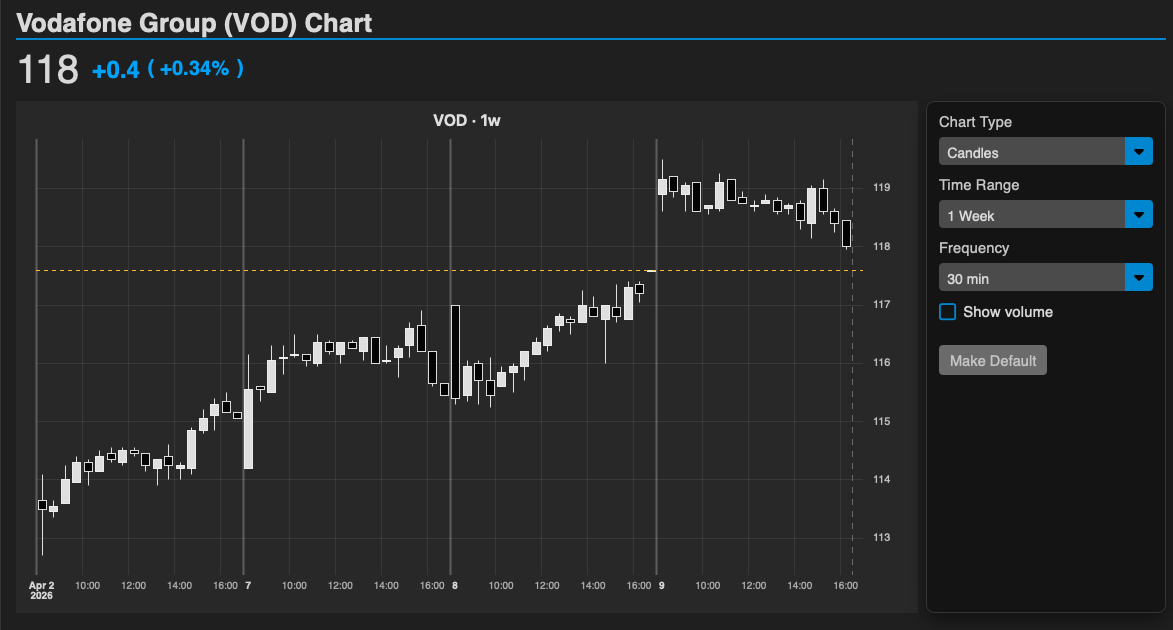Open the Chart Type dropdown arrow icon
This screenshot has height=630, width=1173.
1139,151
